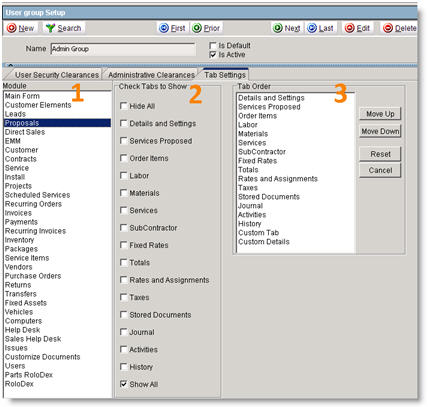The width and height of the screenshot is (428, 407).
Task: Enable the Is Default checkbox
Action: point(213,45)
